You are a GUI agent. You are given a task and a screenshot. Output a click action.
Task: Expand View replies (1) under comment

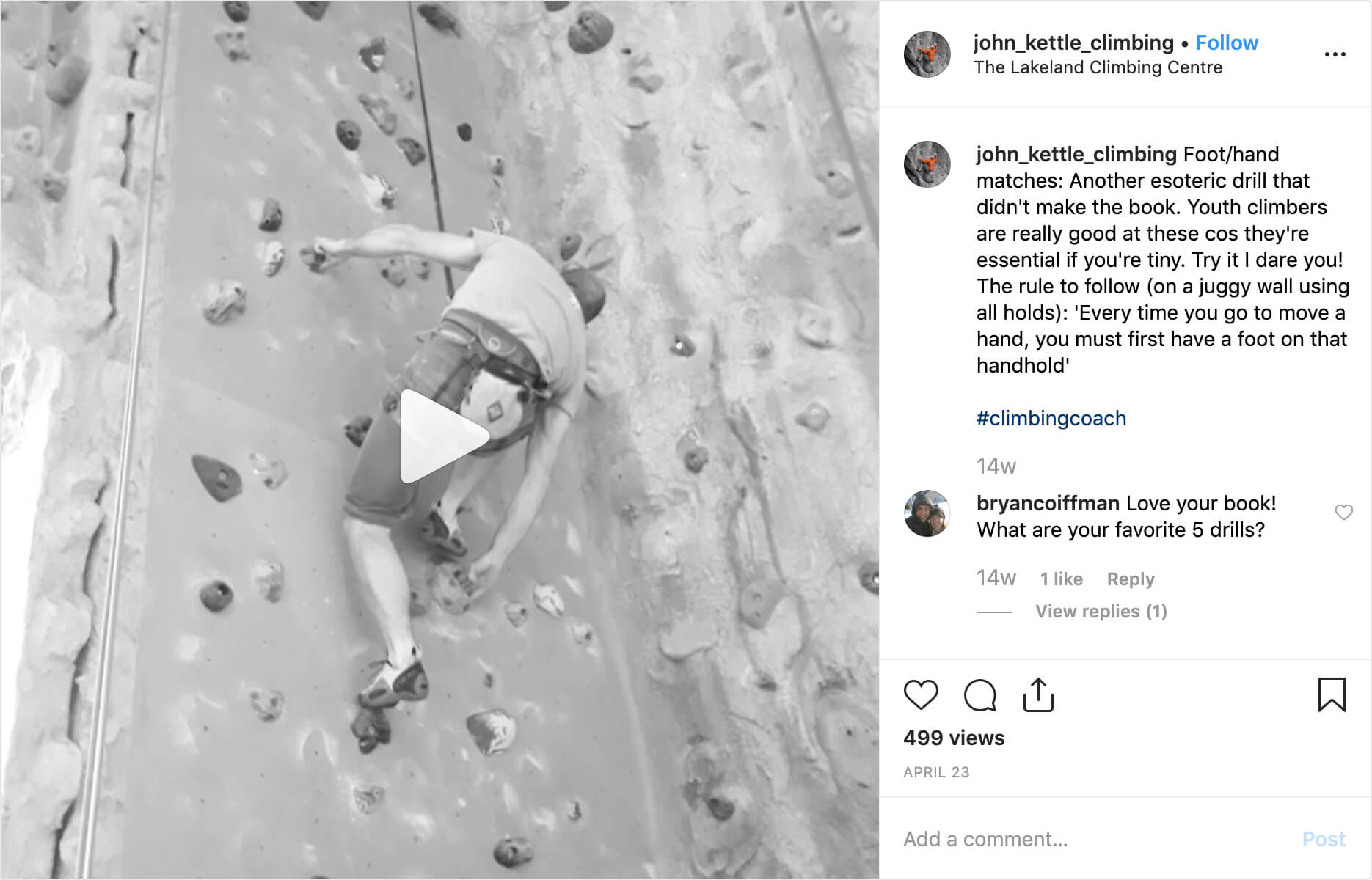click(1101, 611)
